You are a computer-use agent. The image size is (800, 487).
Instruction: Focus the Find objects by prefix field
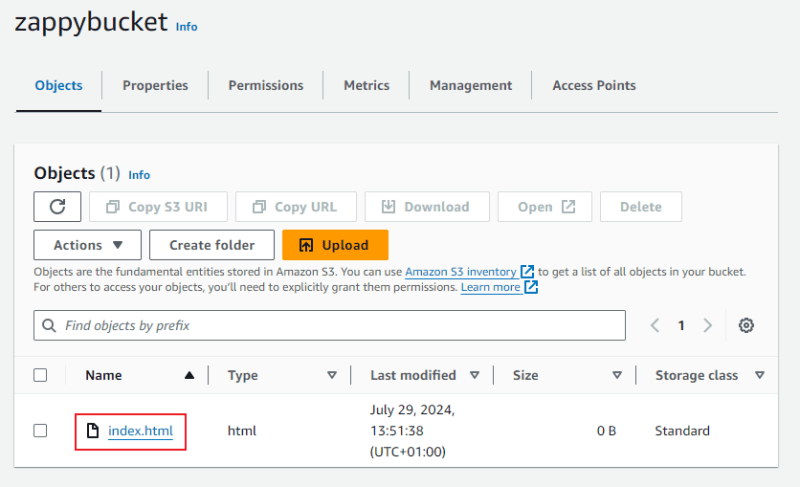pos(330,325)
